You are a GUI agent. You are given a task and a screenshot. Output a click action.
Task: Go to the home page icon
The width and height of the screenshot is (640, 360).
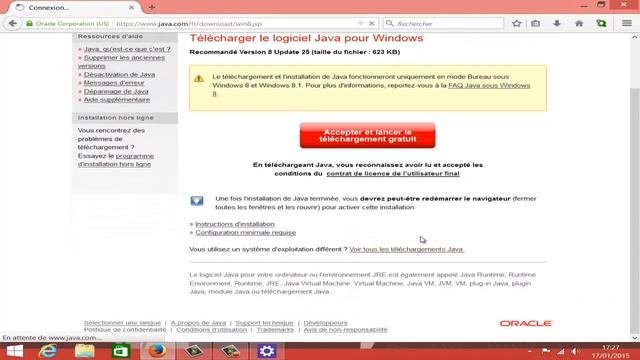[579, 24]
